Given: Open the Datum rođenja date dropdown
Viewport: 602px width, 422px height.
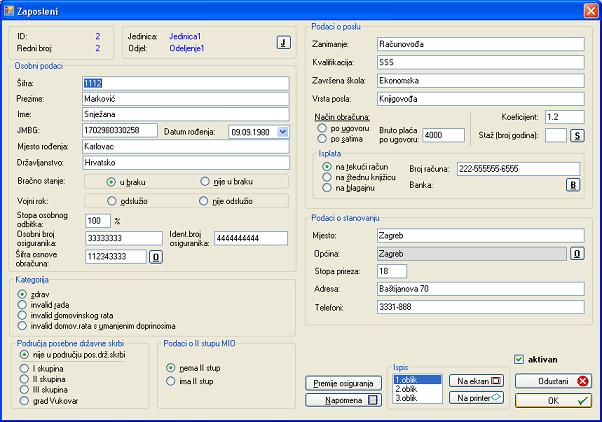Looking at the screenshot, I should click(x=285, y=130).
